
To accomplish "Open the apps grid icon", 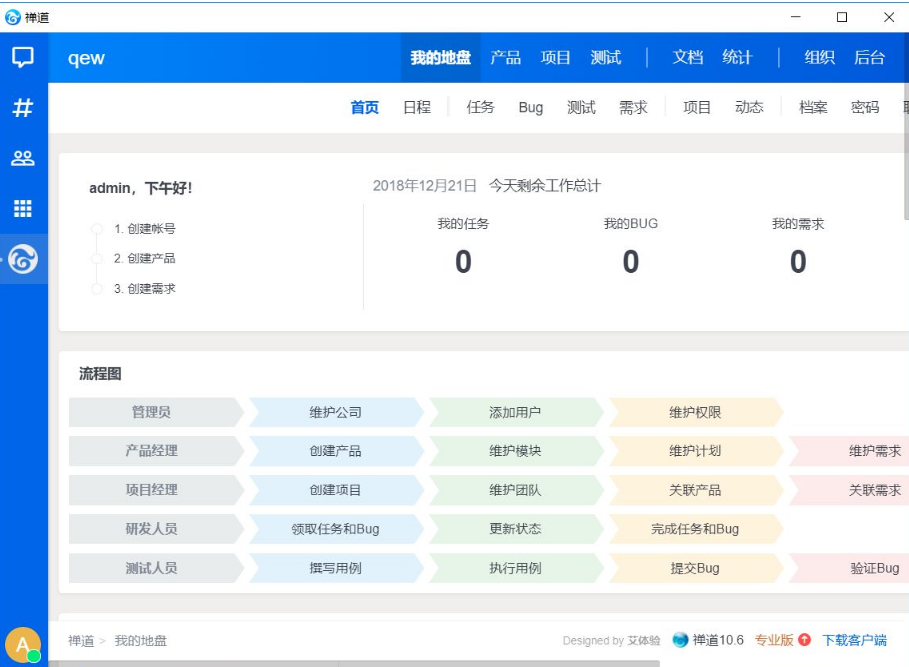I will pyautogui.click(x=23, y=208).
